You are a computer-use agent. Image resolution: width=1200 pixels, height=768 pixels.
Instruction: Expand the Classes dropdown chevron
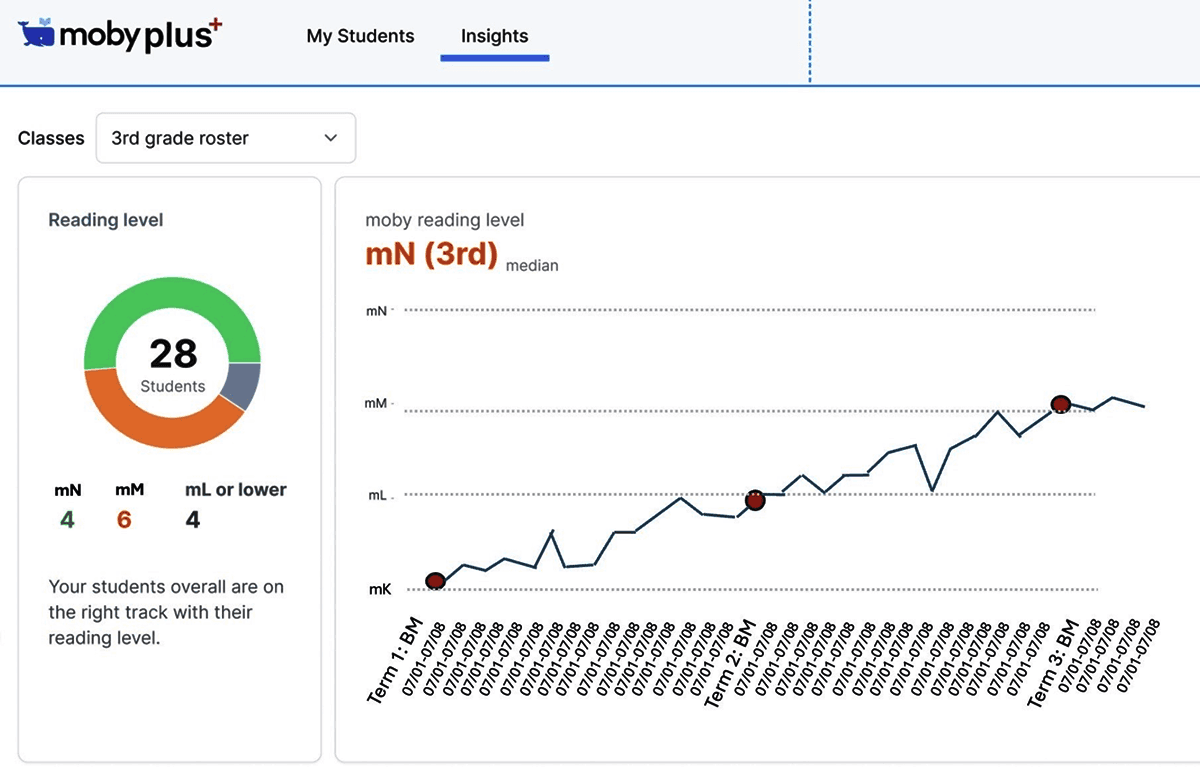[x=331, y=138]
